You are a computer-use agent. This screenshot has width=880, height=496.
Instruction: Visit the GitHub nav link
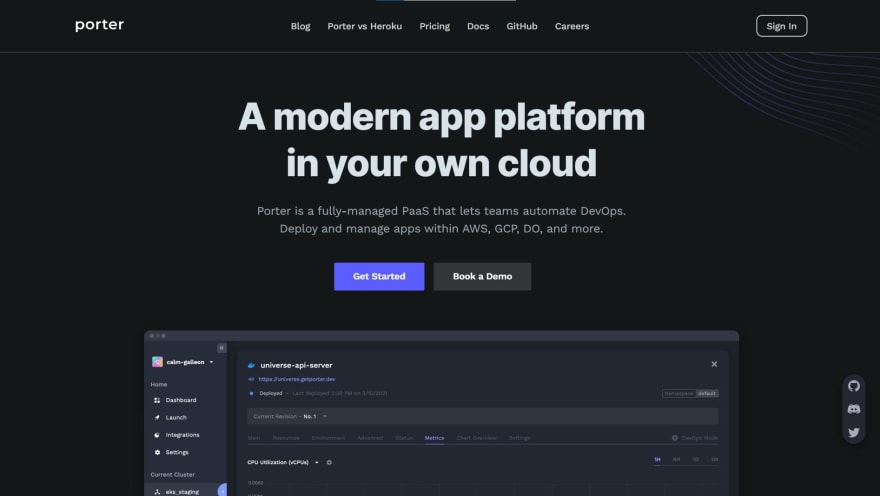point(522,26)
